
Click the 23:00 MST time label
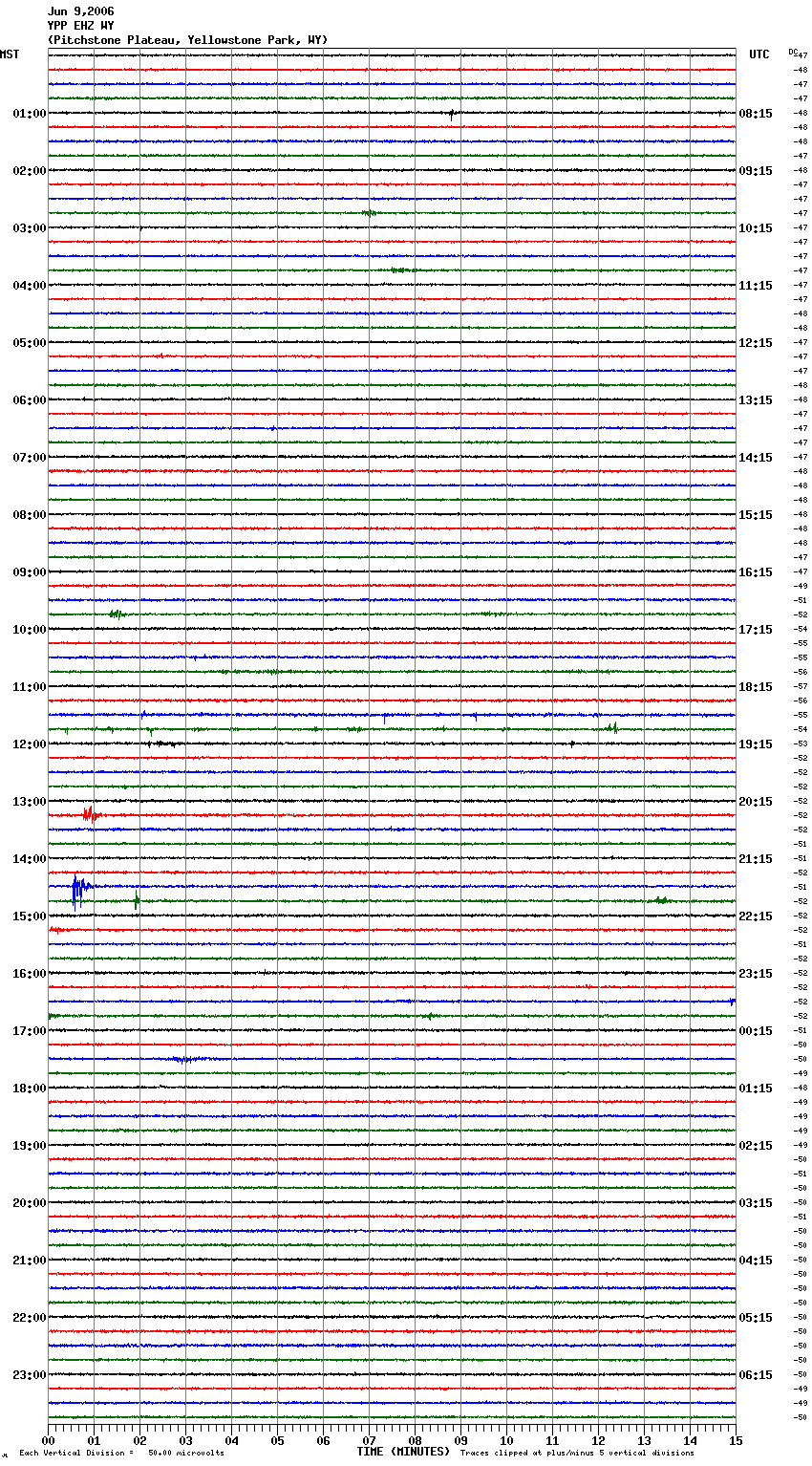(x=30, y=1375)
